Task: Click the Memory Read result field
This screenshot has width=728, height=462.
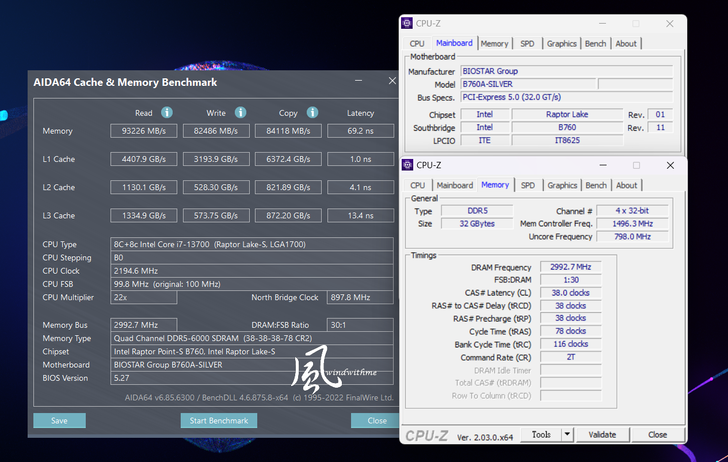Action: click(x=144, y=131)
